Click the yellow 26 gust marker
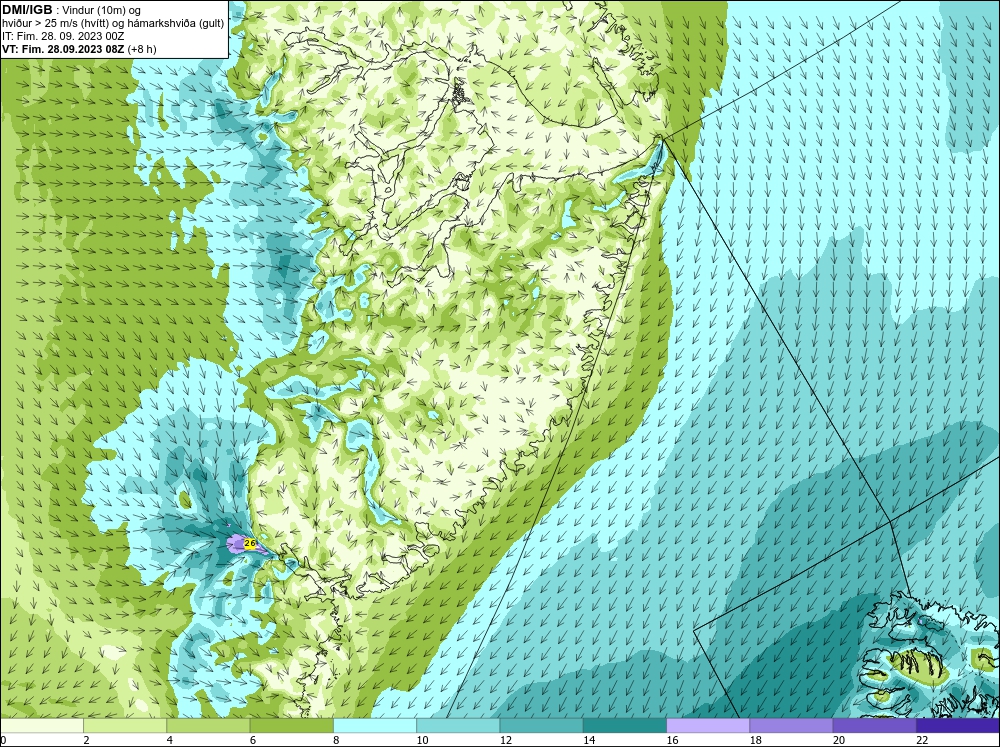The image size is (1000, 747). point(250,544)
